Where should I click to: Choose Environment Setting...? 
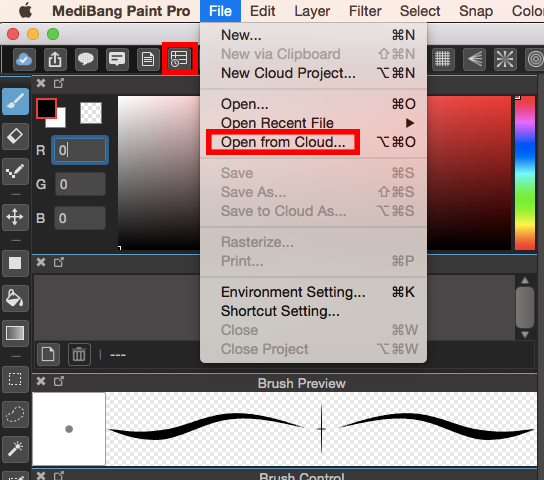(313, 292)
